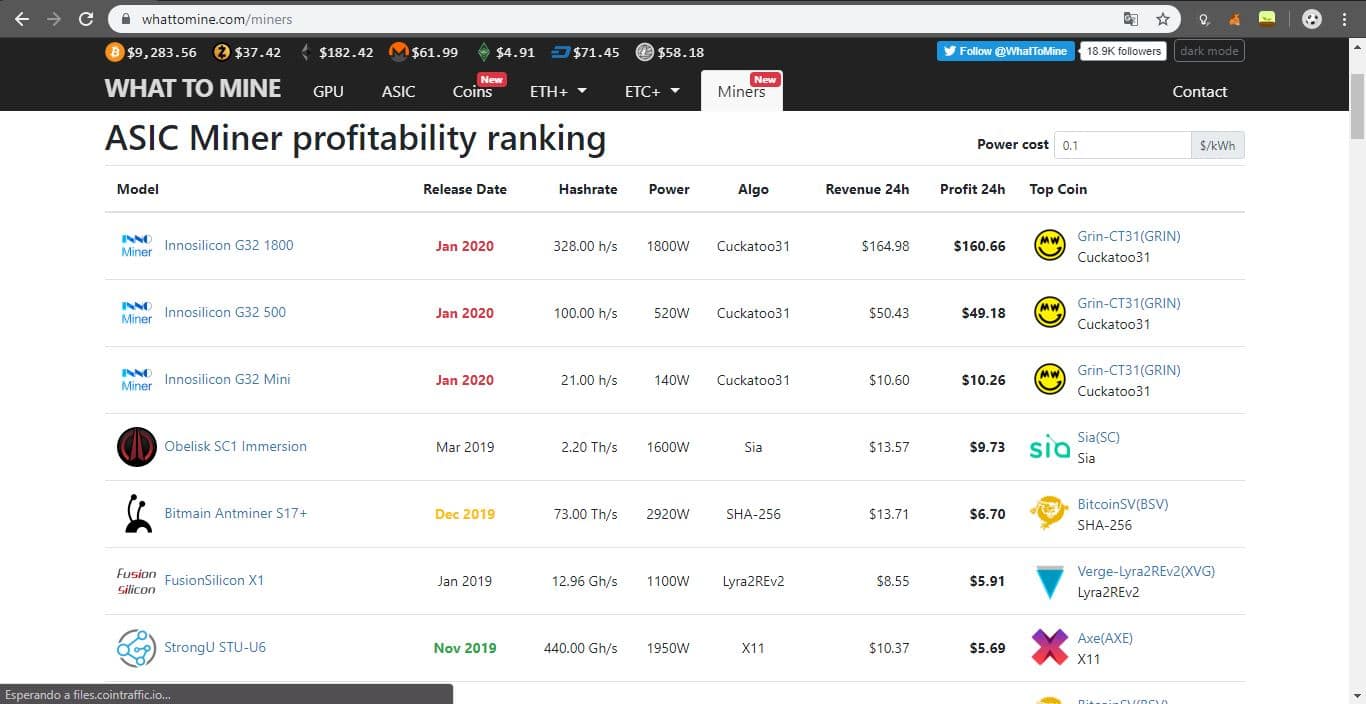This screenshot has height=704, width=1366.
Task: Click the StrongU logo in STU-U6 row
Action: coord(137,648)
